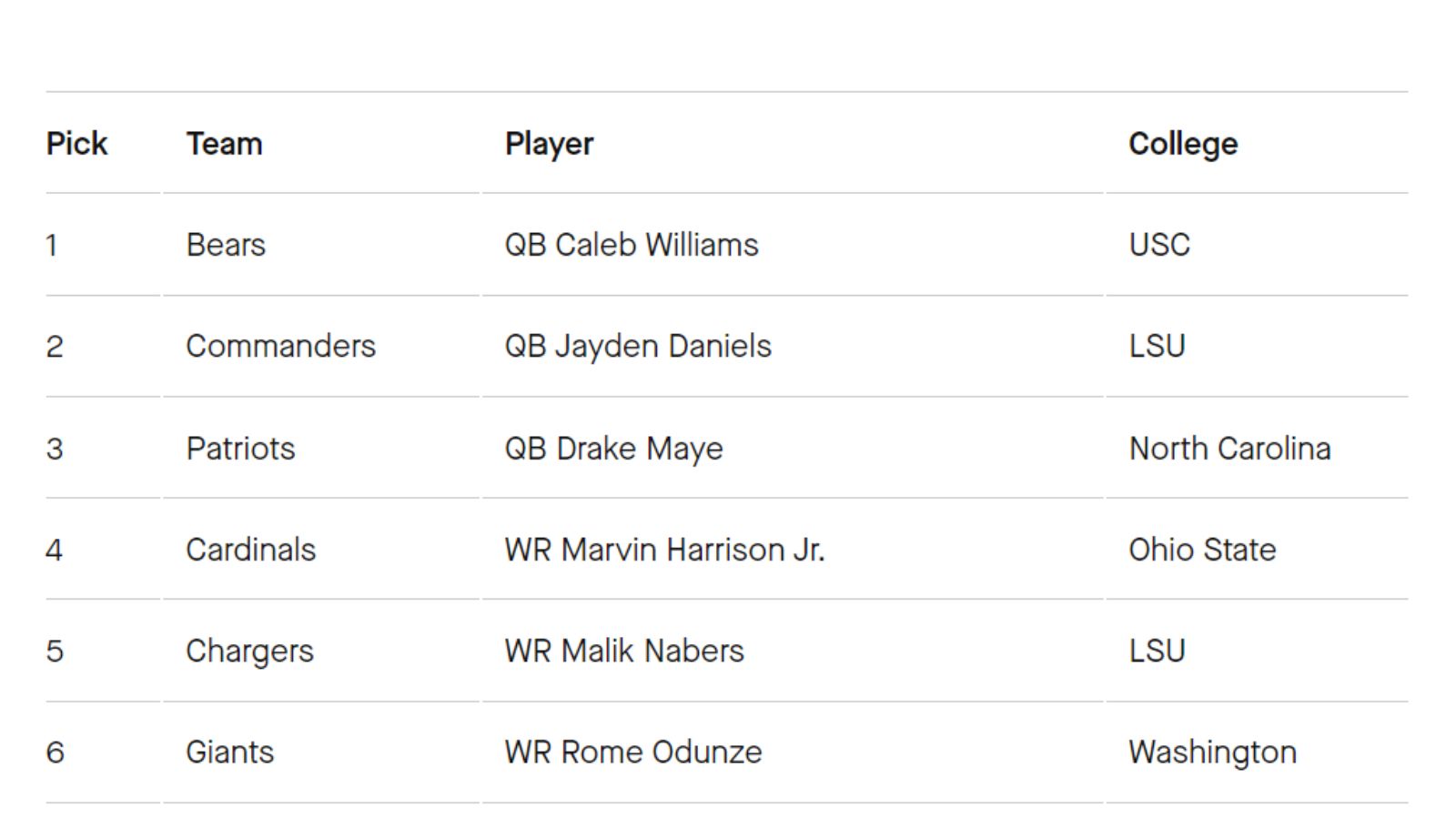Click the Cardinals team cell
1456x819 pixels.
point(250,550)
